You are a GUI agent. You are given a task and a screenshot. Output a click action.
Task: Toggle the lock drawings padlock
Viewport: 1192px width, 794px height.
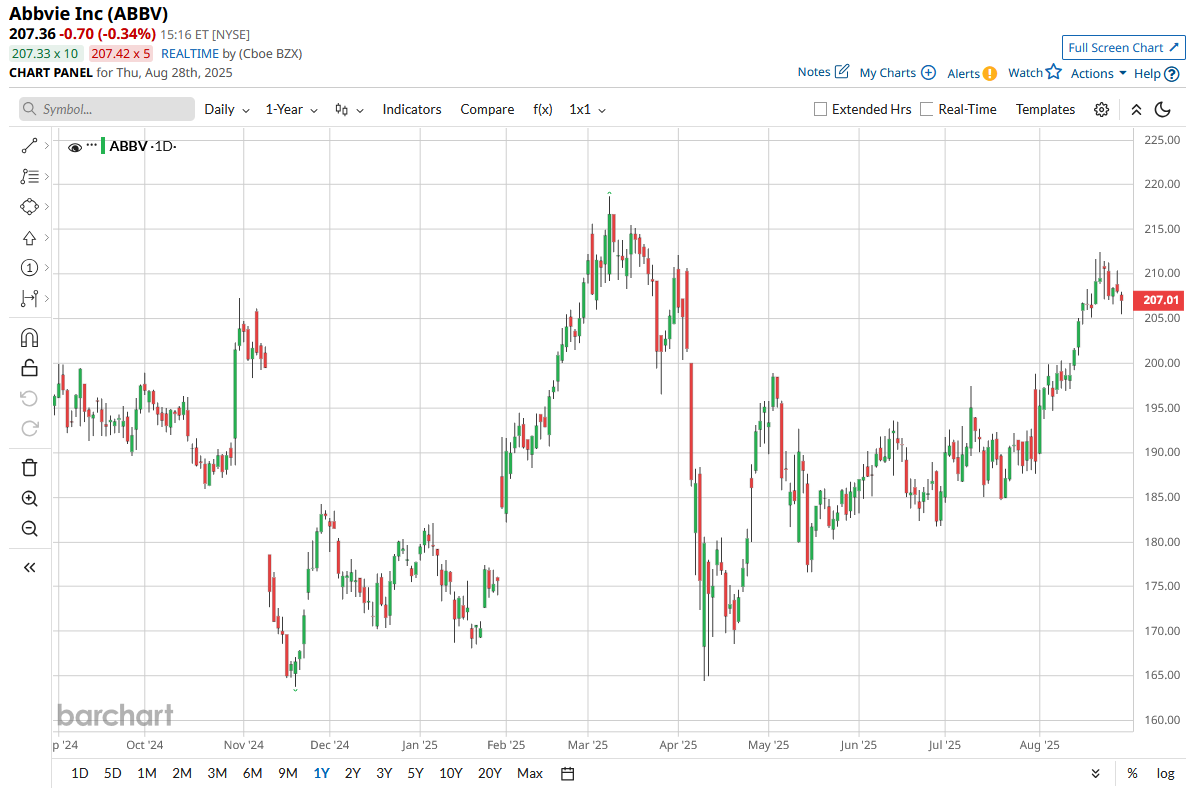29,368
